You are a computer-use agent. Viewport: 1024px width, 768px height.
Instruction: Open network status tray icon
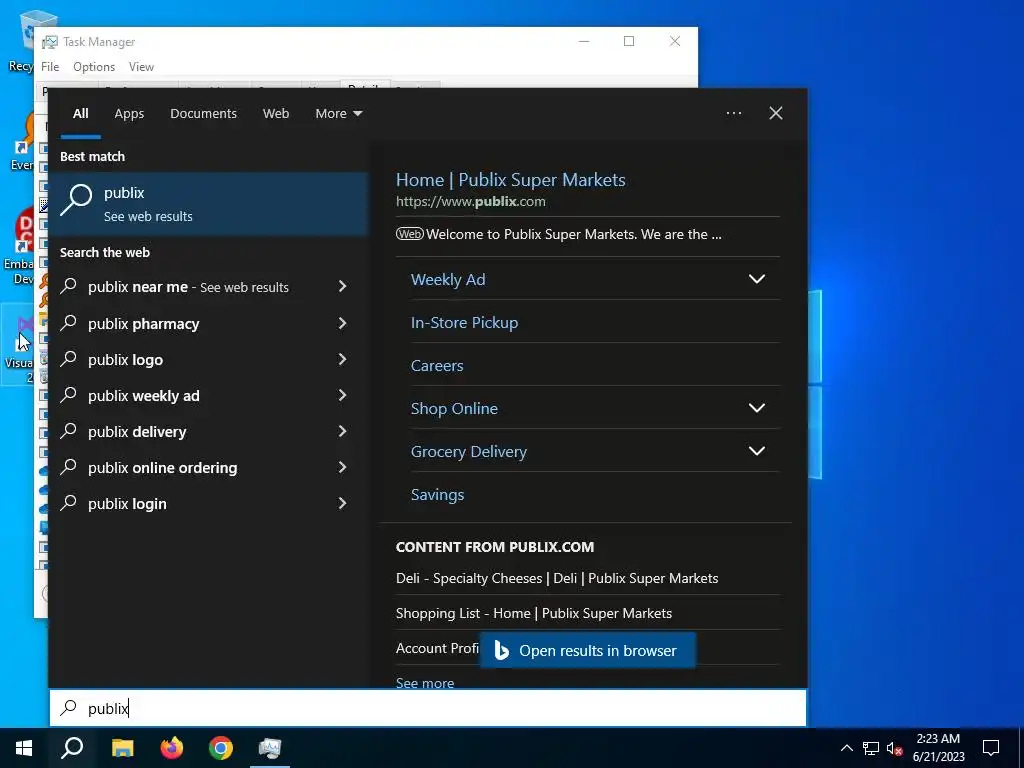pos(871,748)
